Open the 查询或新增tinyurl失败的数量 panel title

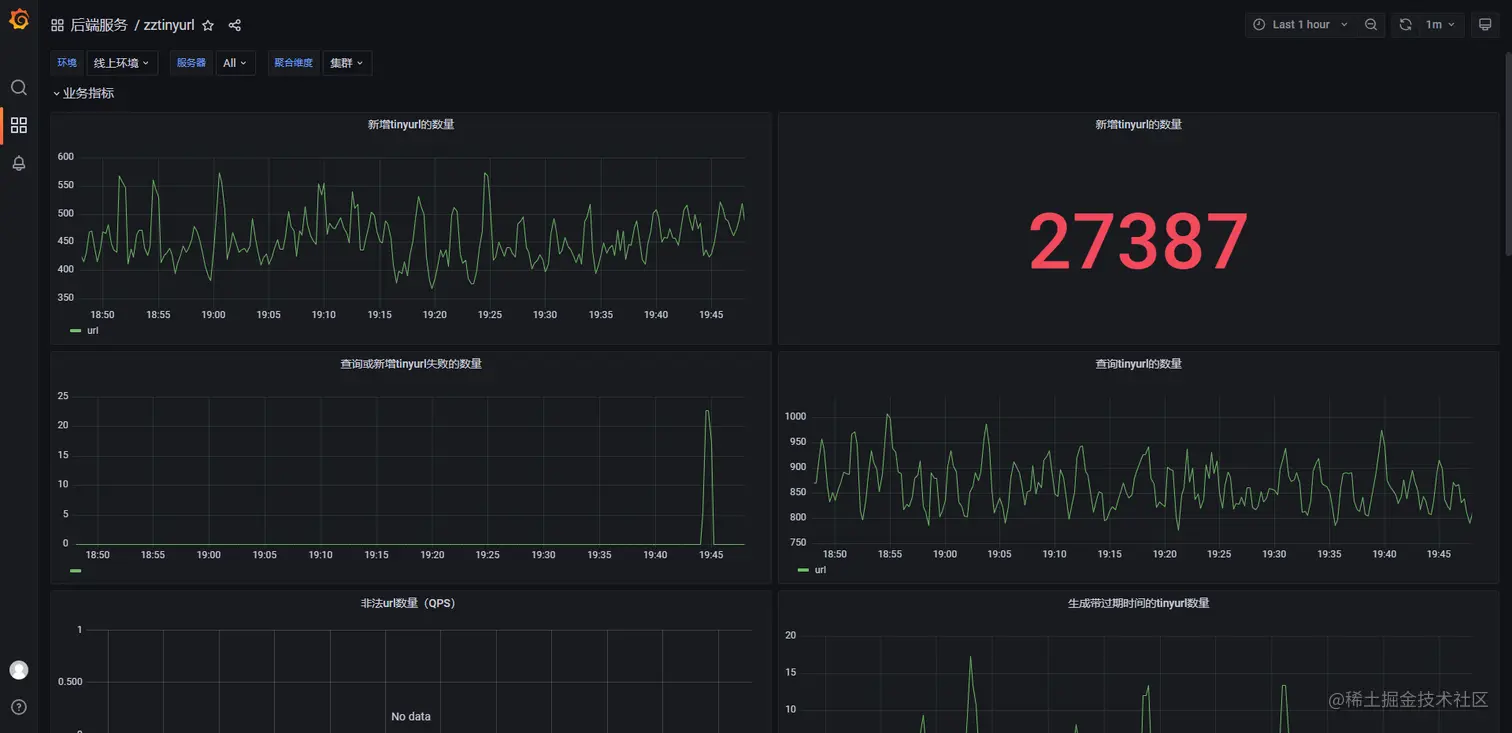tap(411, 364)
